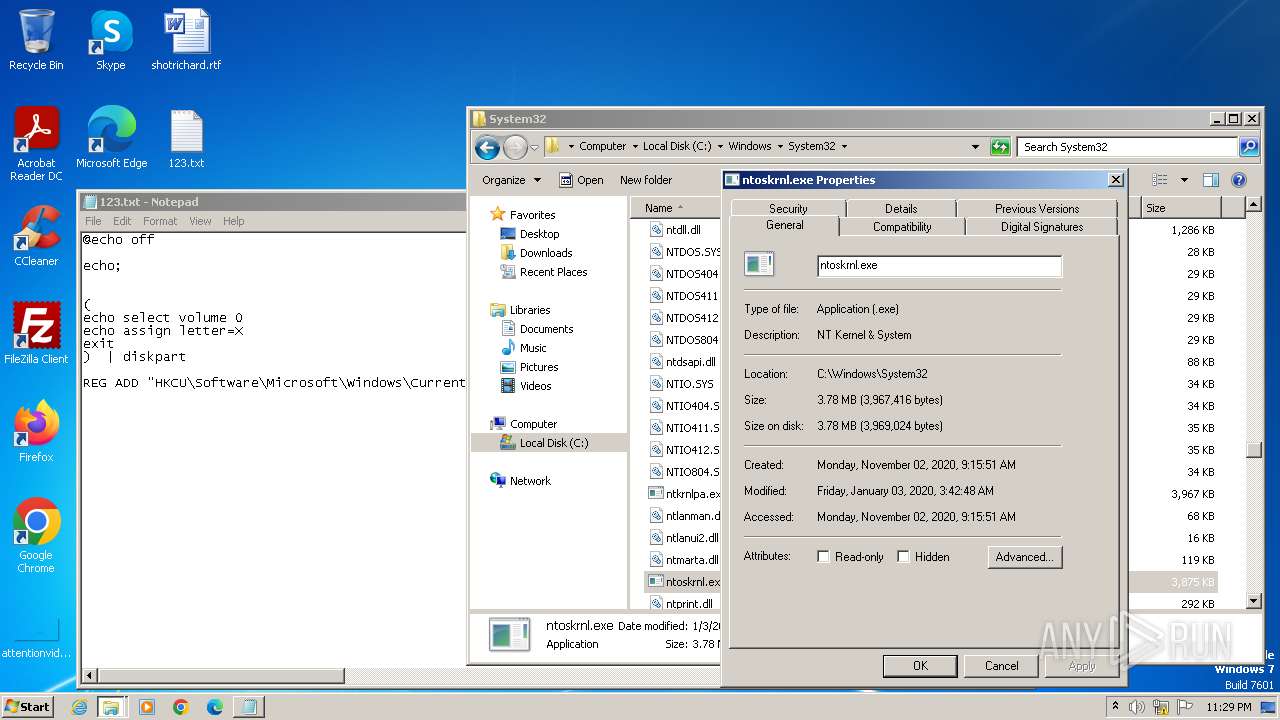The height and width of the screenshot is (720, 1280).
Task: Open the change view dropdown arrow
Action: tap(1184, 180)
